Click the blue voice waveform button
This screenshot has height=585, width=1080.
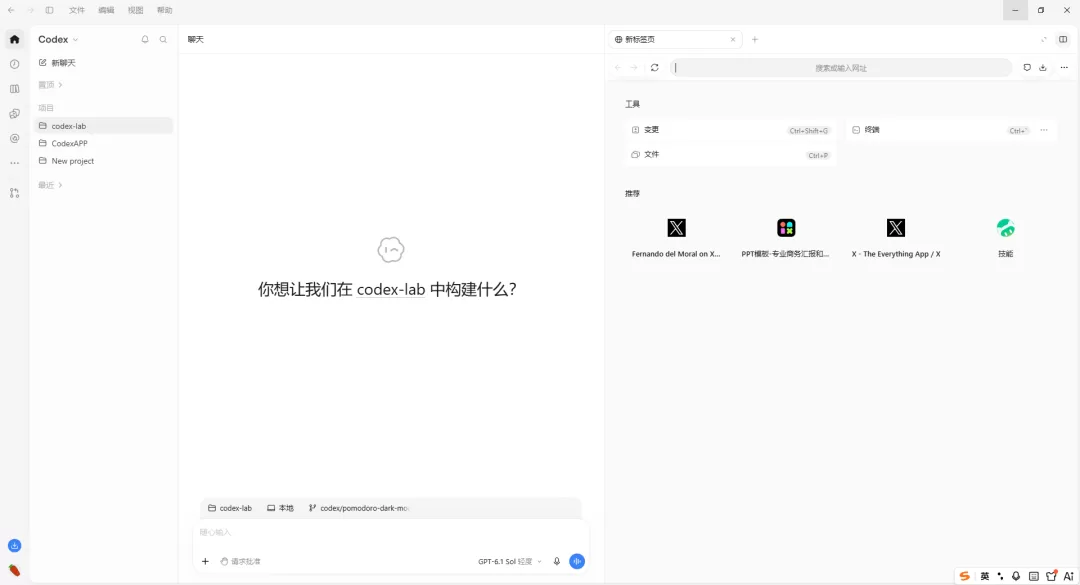click(577, 562)
